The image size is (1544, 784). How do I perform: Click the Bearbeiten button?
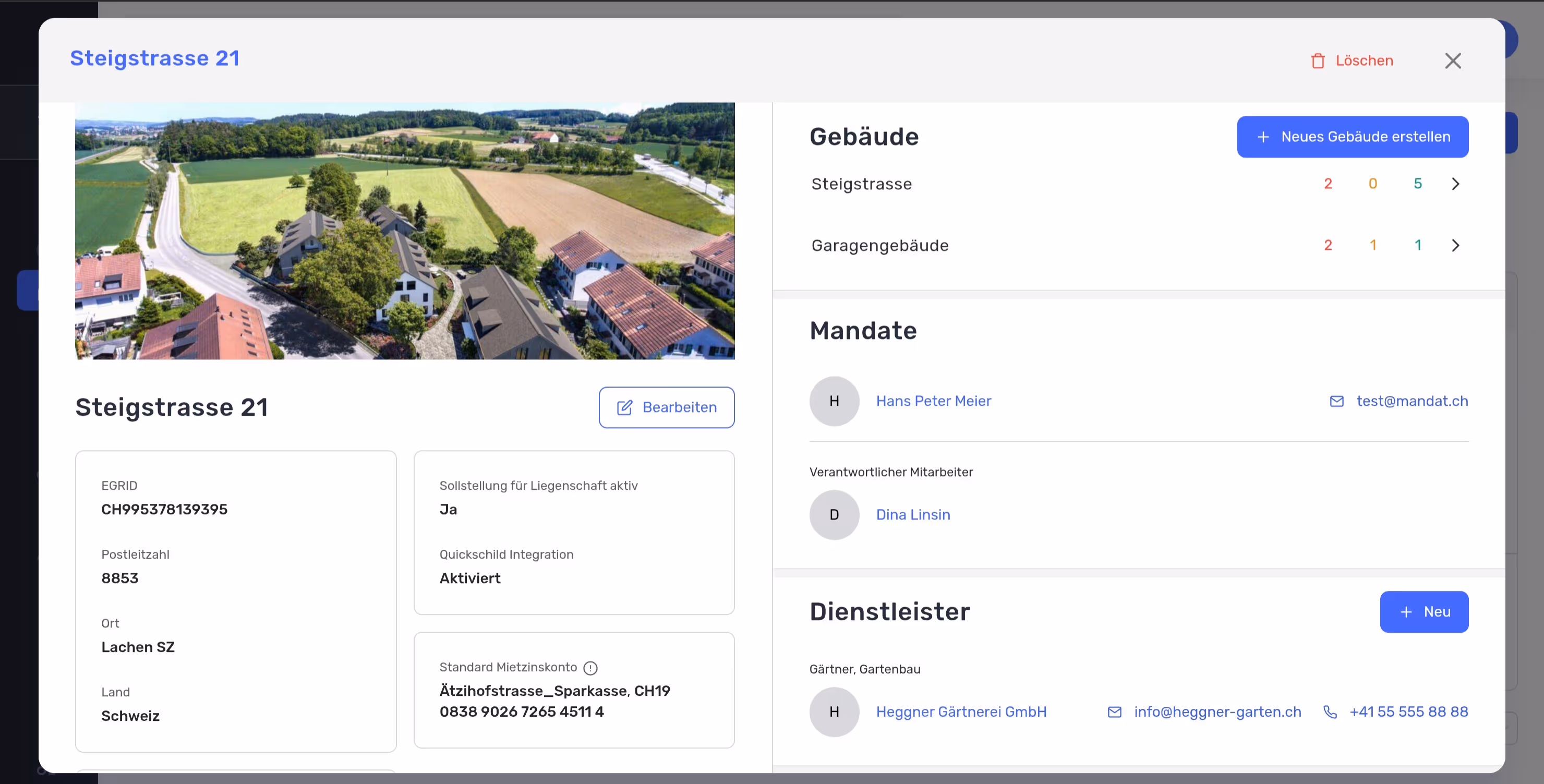[667, 407]
